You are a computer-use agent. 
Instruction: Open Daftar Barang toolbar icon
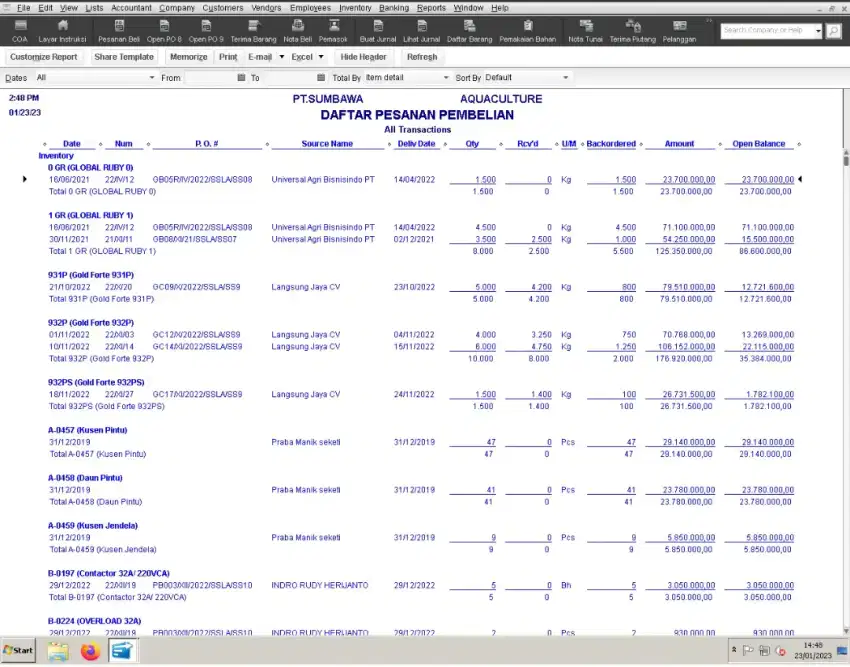(x=469, y=31)
